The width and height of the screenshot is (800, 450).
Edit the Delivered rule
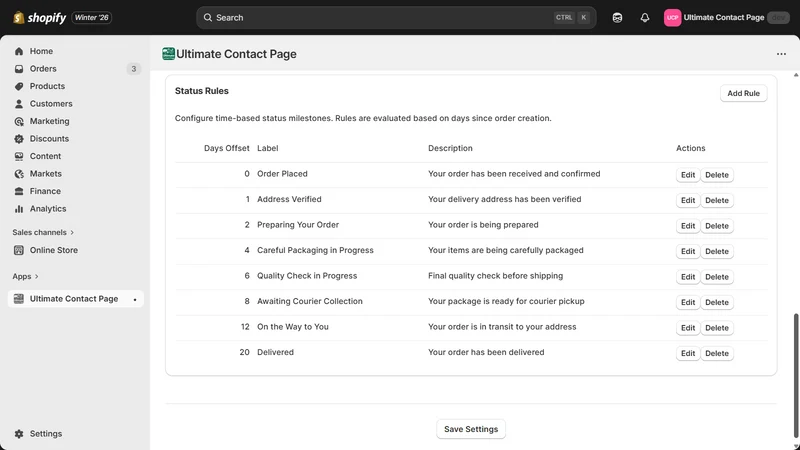688,353
